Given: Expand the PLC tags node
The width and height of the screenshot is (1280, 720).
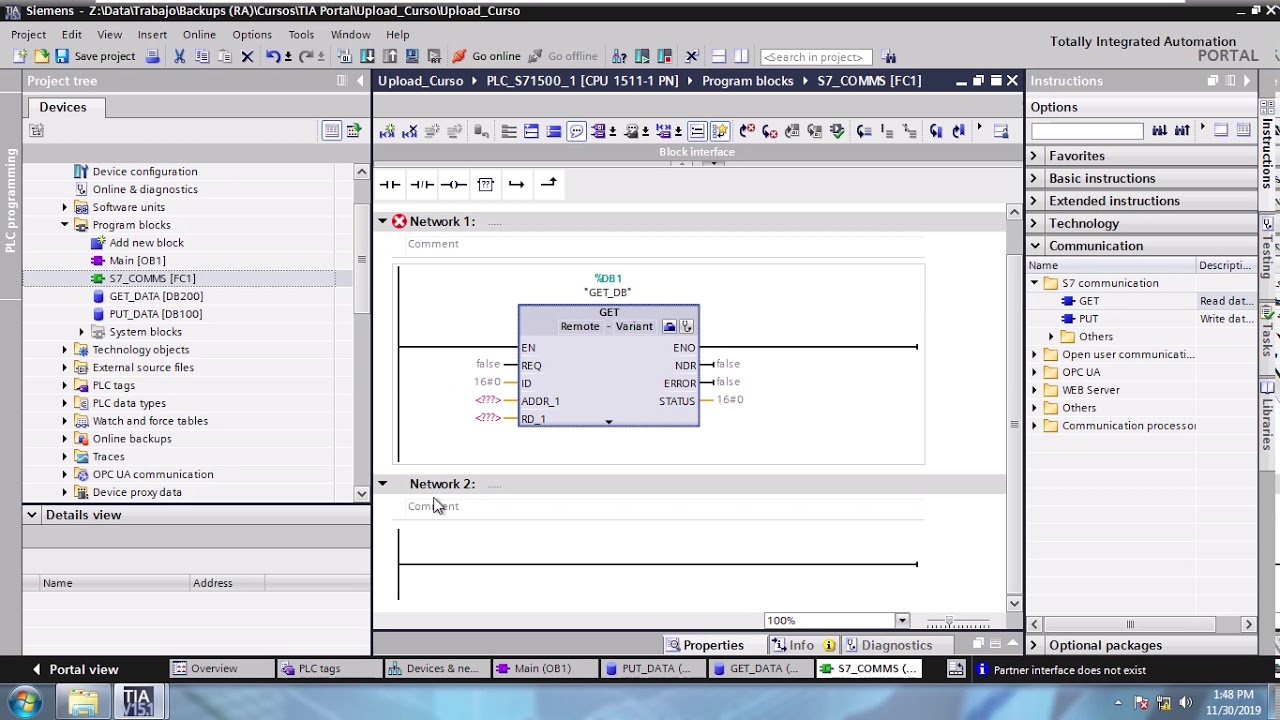Looking at the screenshot, I should (65, 385).
